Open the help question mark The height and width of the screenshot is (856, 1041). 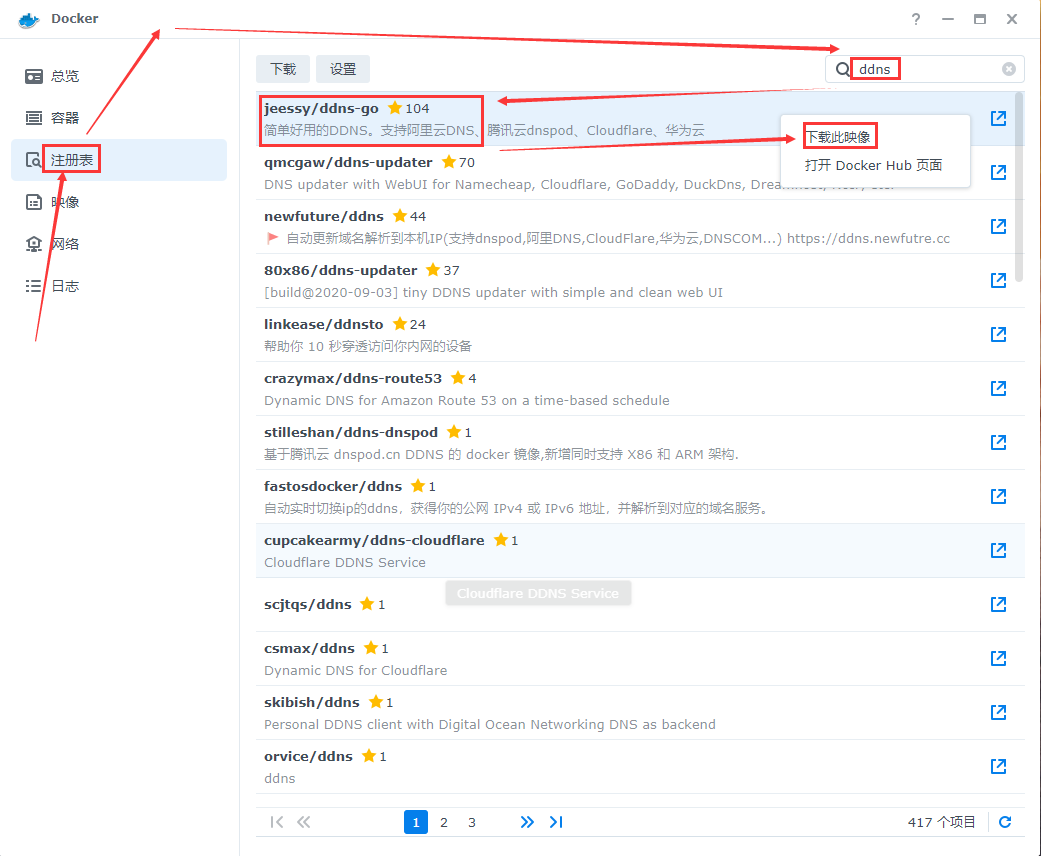(x=916, y=19)
